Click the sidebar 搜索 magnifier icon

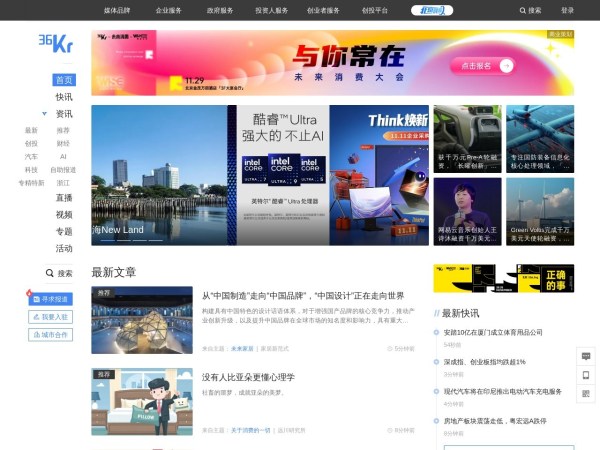[x=50, y=273]
